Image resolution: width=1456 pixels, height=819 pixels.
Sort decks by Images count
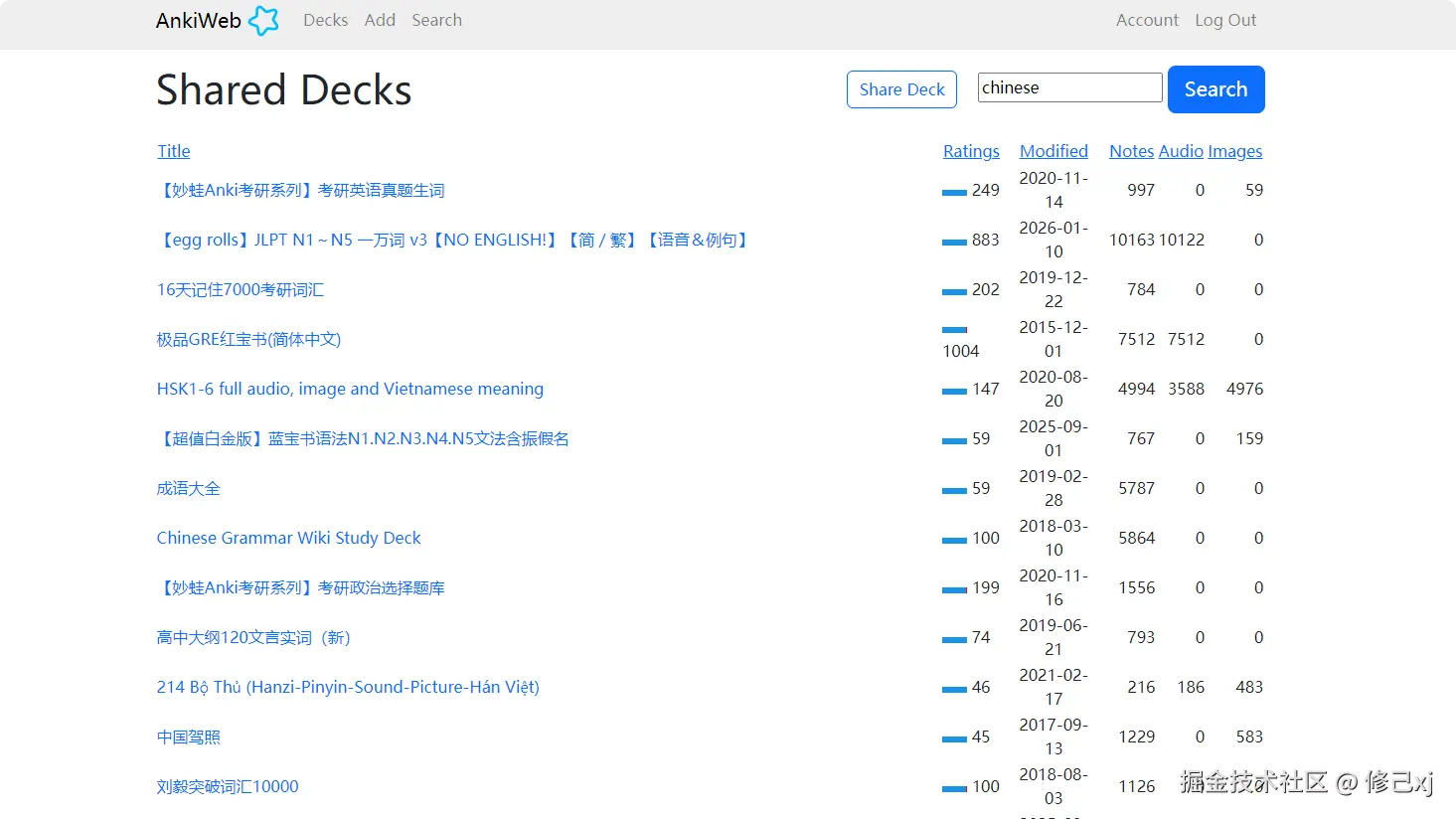[1235, 151]
